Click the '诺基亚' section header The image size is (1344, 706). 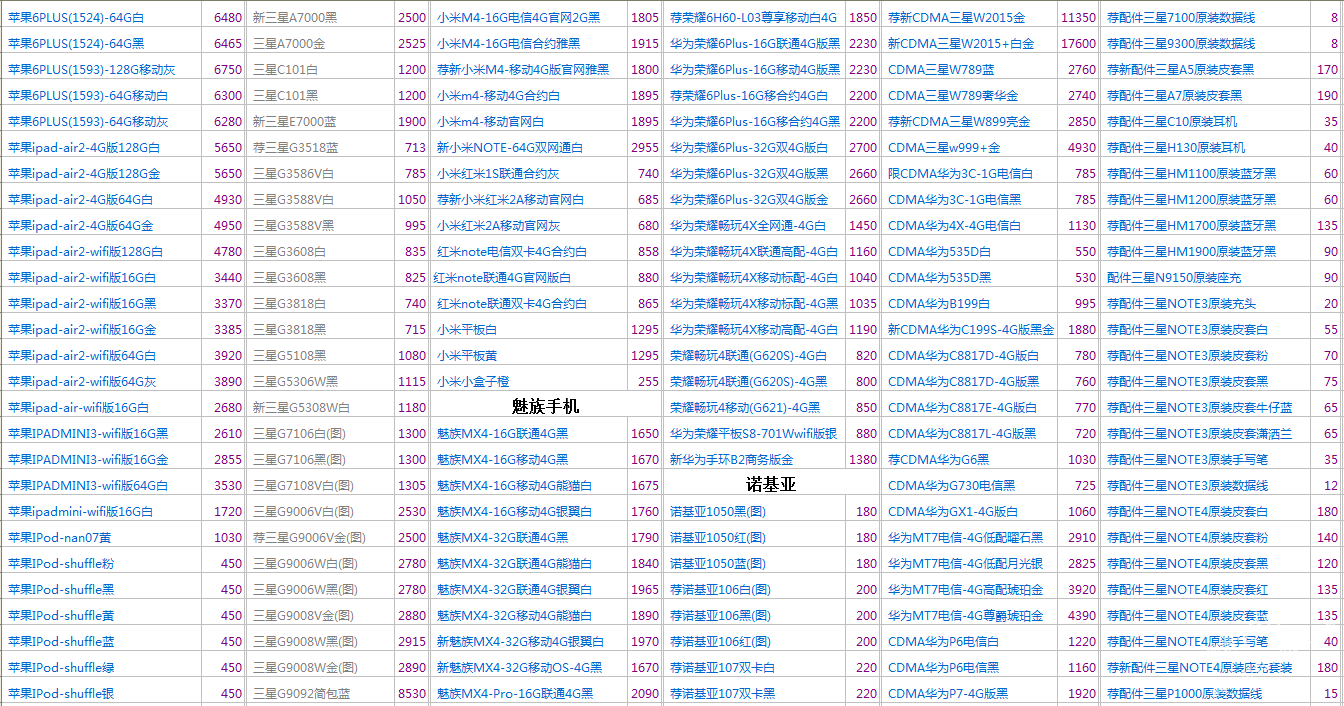[x=771, y=485]
